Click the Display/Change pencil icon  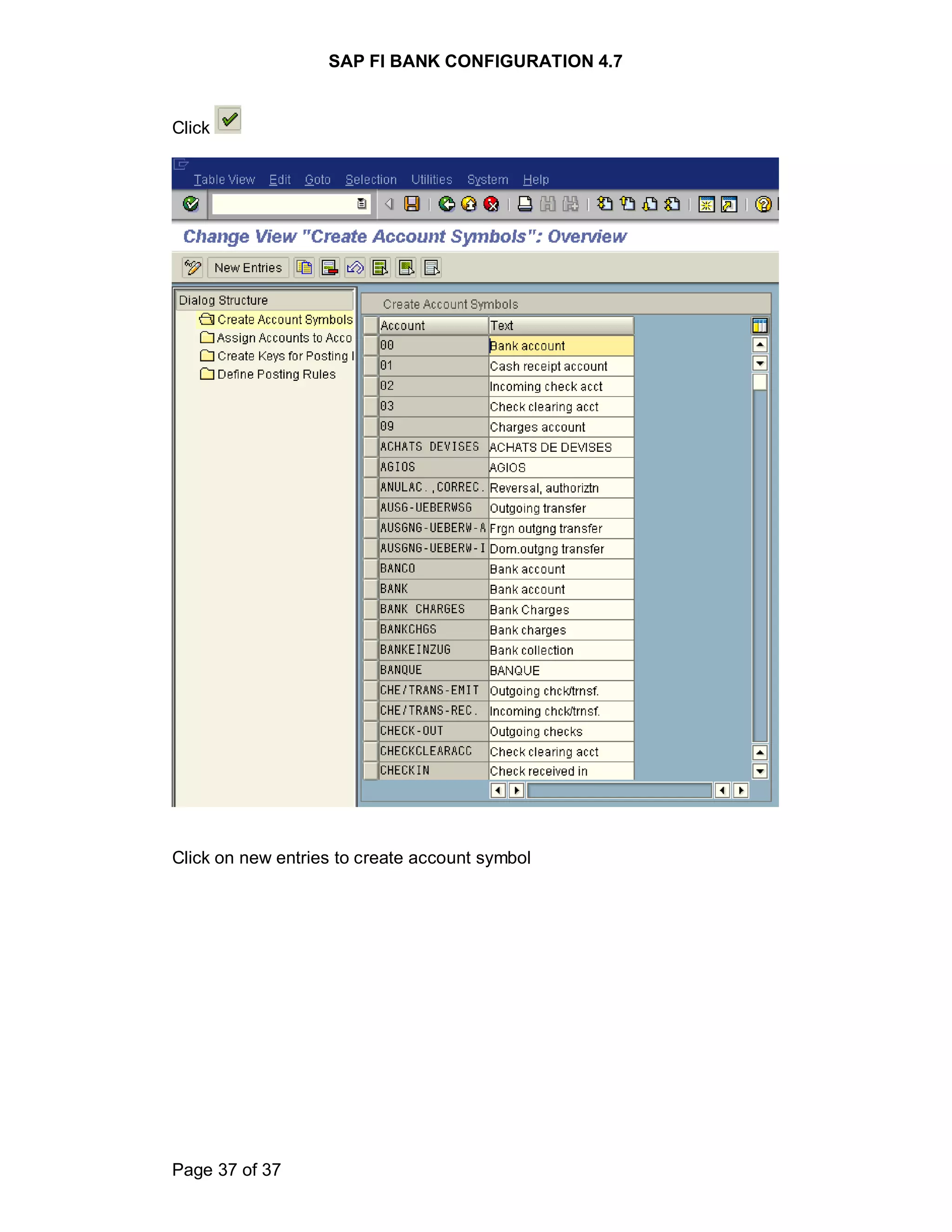(x=192, y=267)
